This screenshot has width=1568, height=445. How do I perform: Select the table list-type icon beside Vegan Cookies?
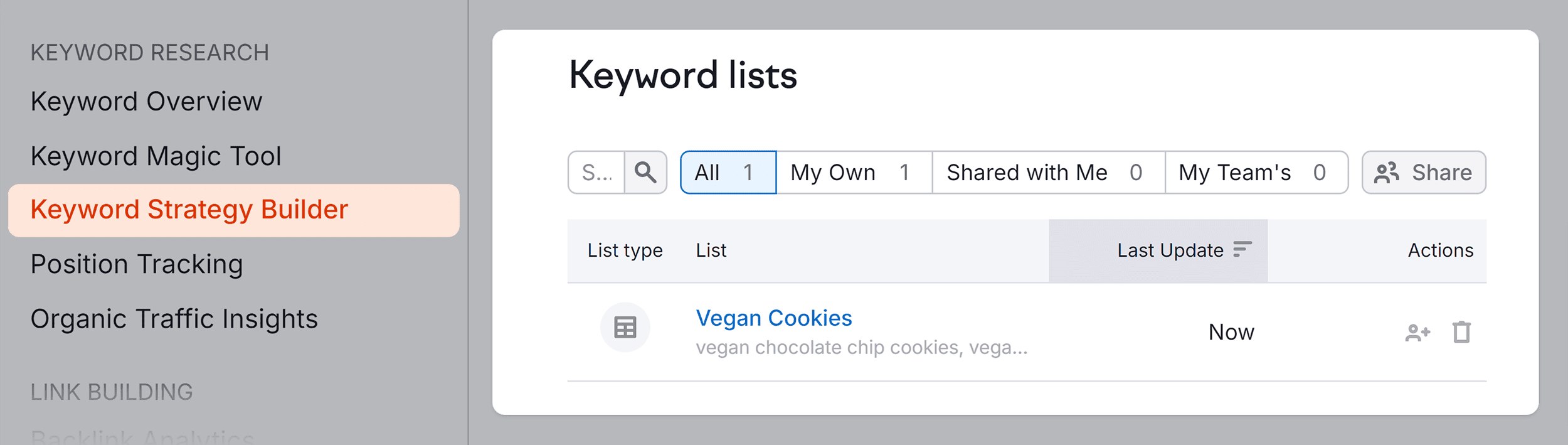624,327
